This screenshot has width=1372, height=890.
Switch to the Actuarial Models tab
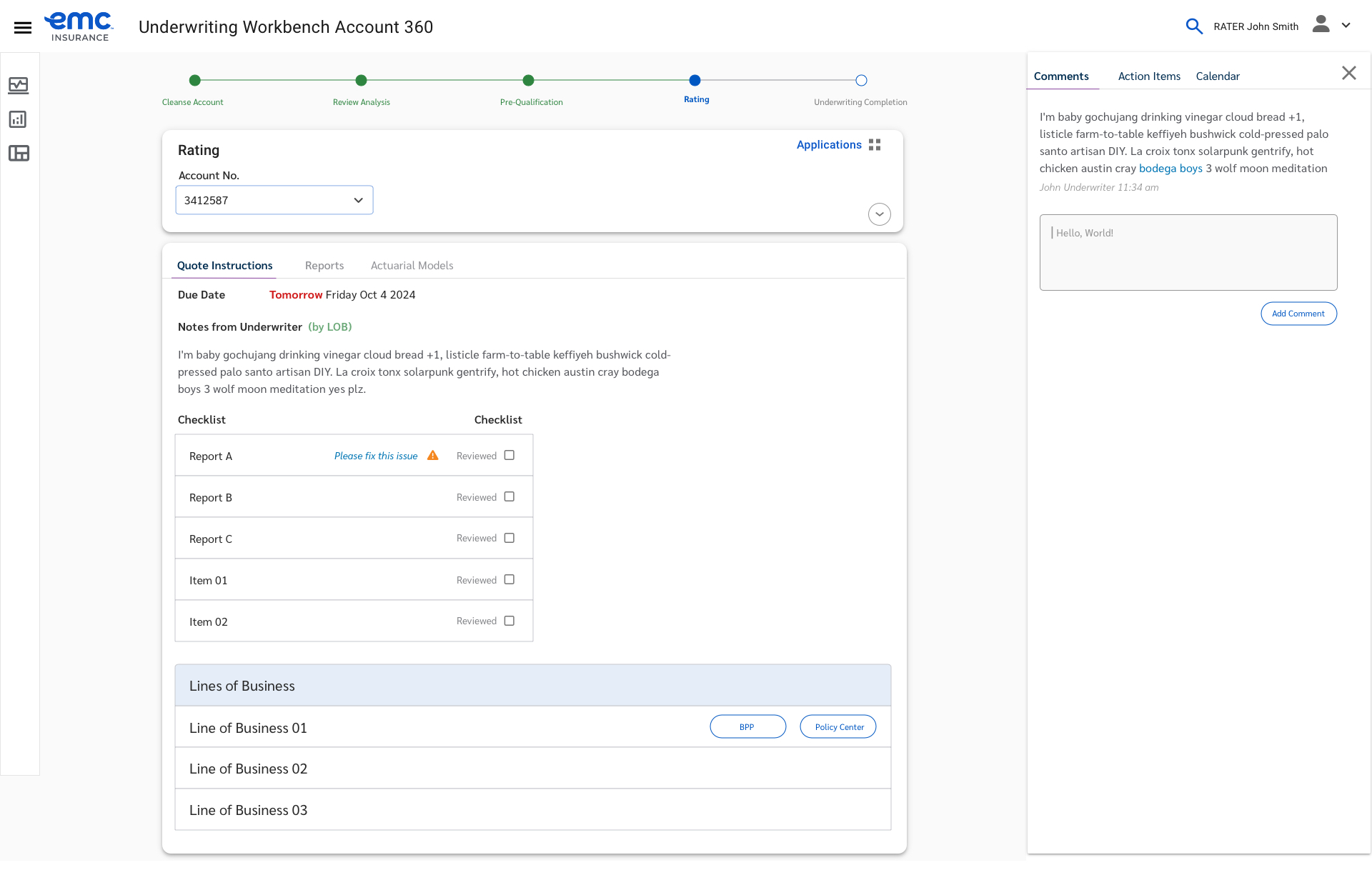(412, 266)
